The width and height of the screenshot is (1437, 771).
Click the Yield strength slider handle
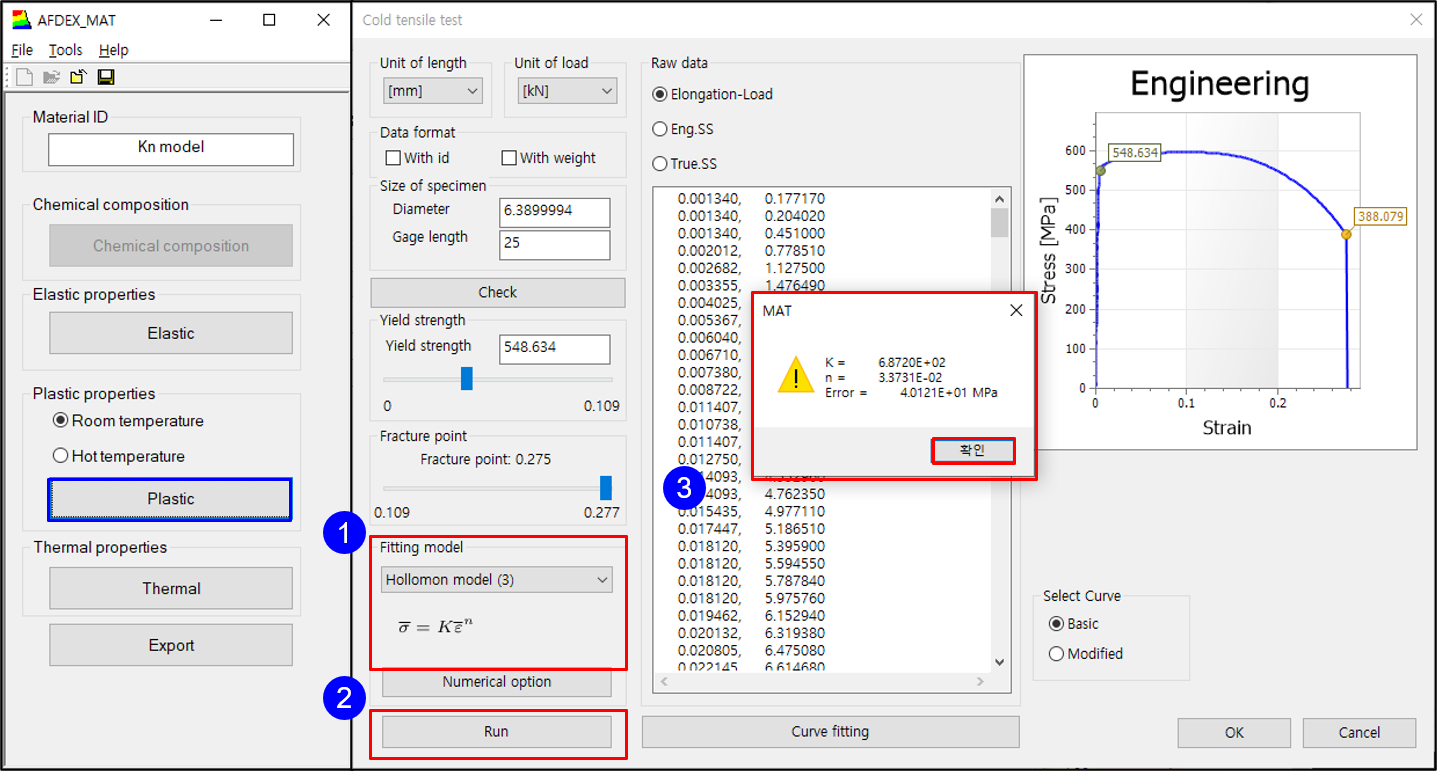pyautogui.click(x=466, y=379)
